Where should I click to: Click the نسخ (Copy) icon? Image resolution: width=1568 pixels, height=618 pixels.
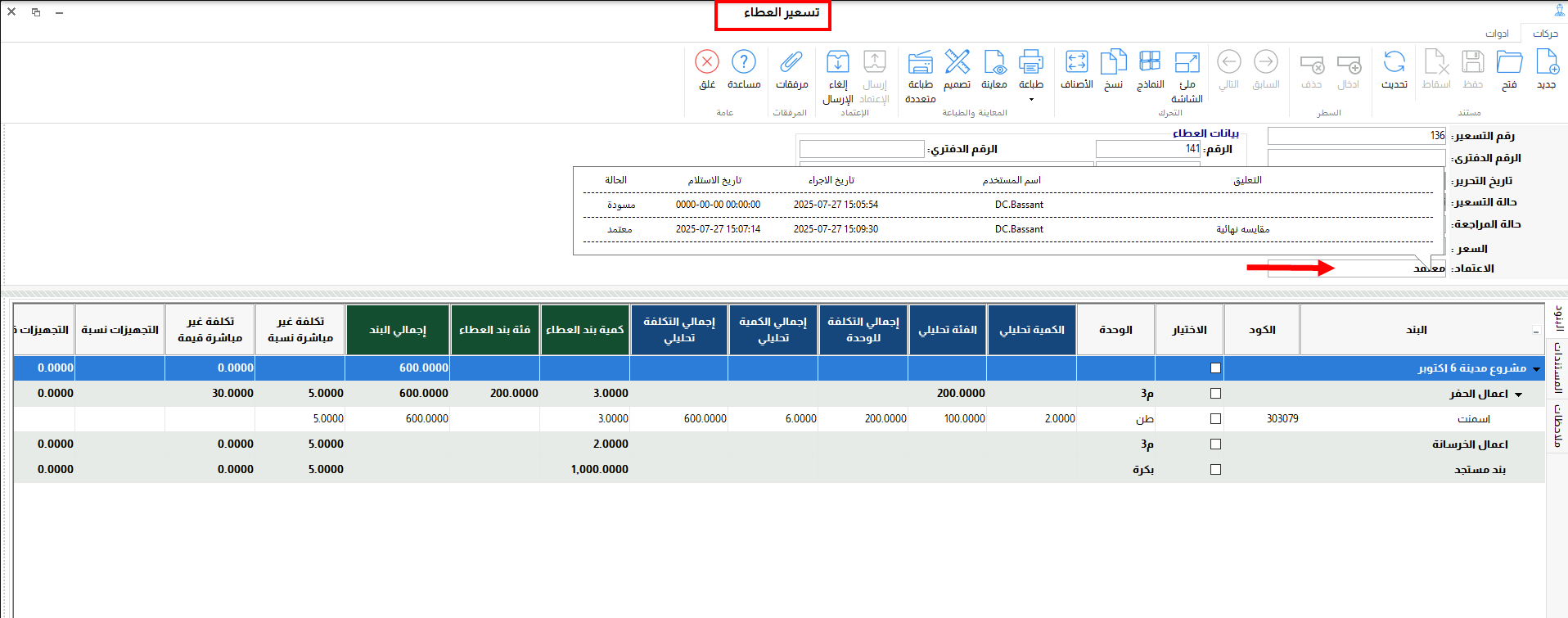pyautogui.click(x=1114, y=61)
